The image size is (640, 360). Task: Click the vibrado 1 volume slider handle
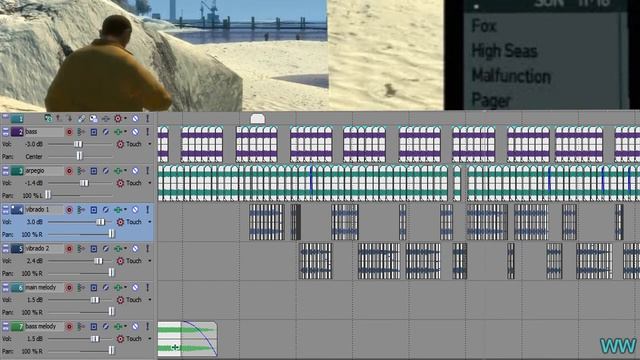100,222
